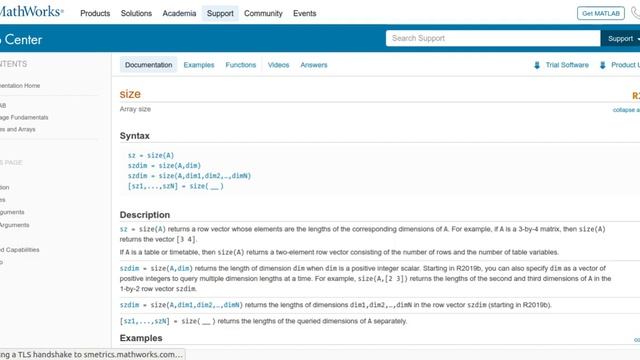This screenshot has width=640, height=360.
Task: Click [sz1,...,szN] link in Description
Action: 144,321
